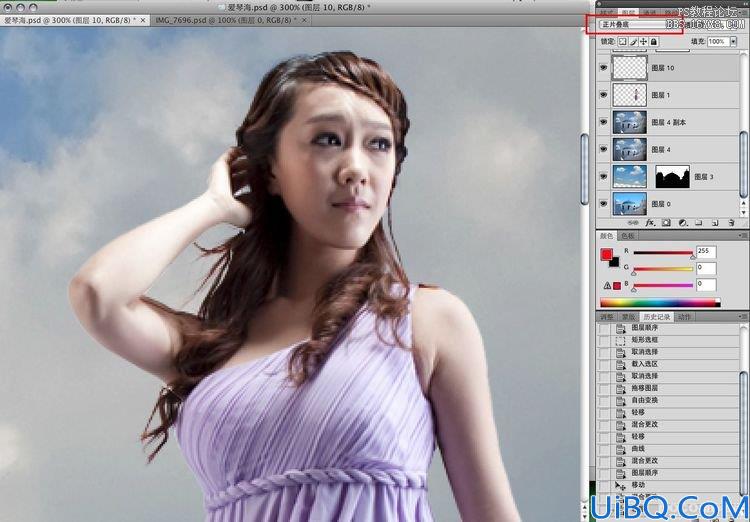This screenshot has height=522, width=750.
Task: Set history brush source box beside 矩形选框
Action: [x=605, y=340]
